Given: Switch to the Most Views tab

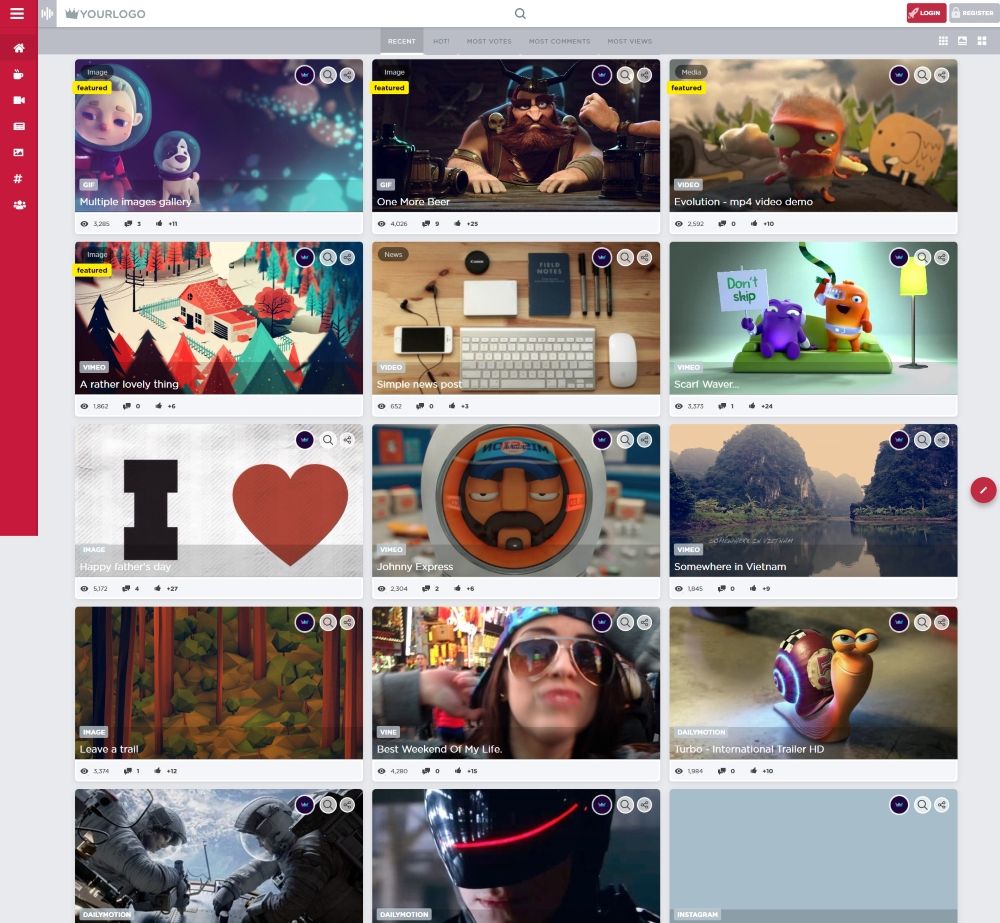Looking at the screenshot, I should (x=629, y=41).
